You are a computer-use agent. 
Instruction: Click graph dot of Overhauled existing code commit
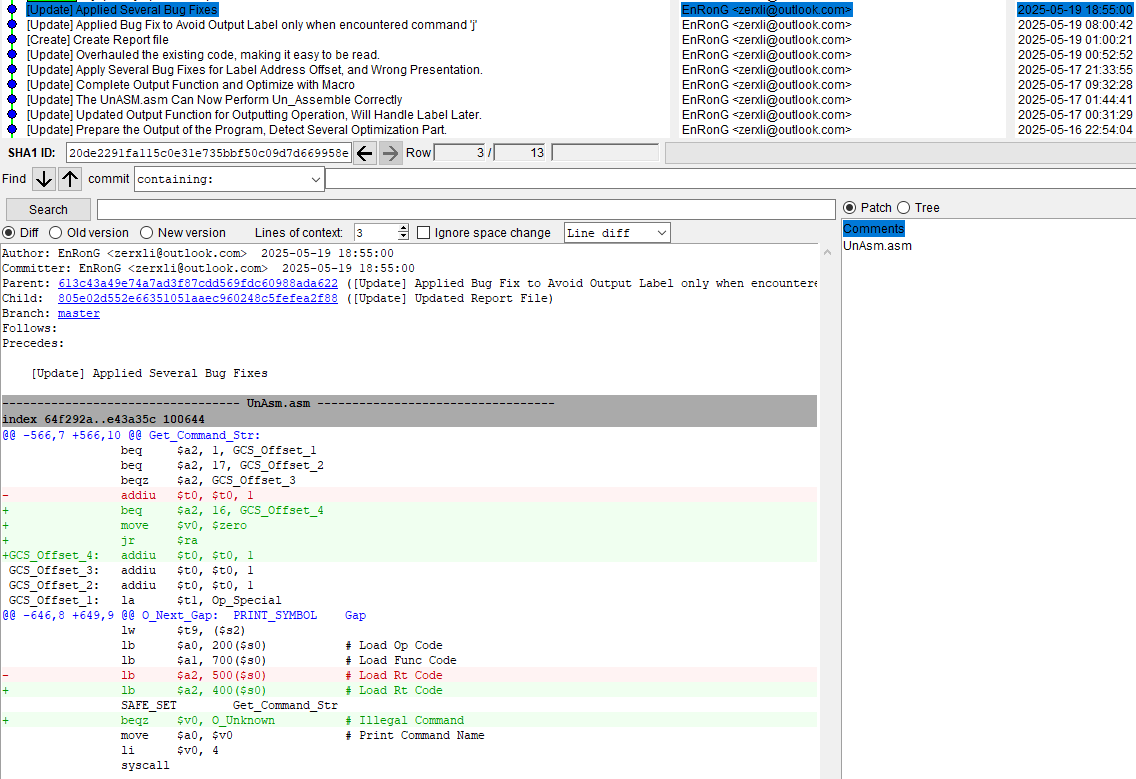coord(11,55)
